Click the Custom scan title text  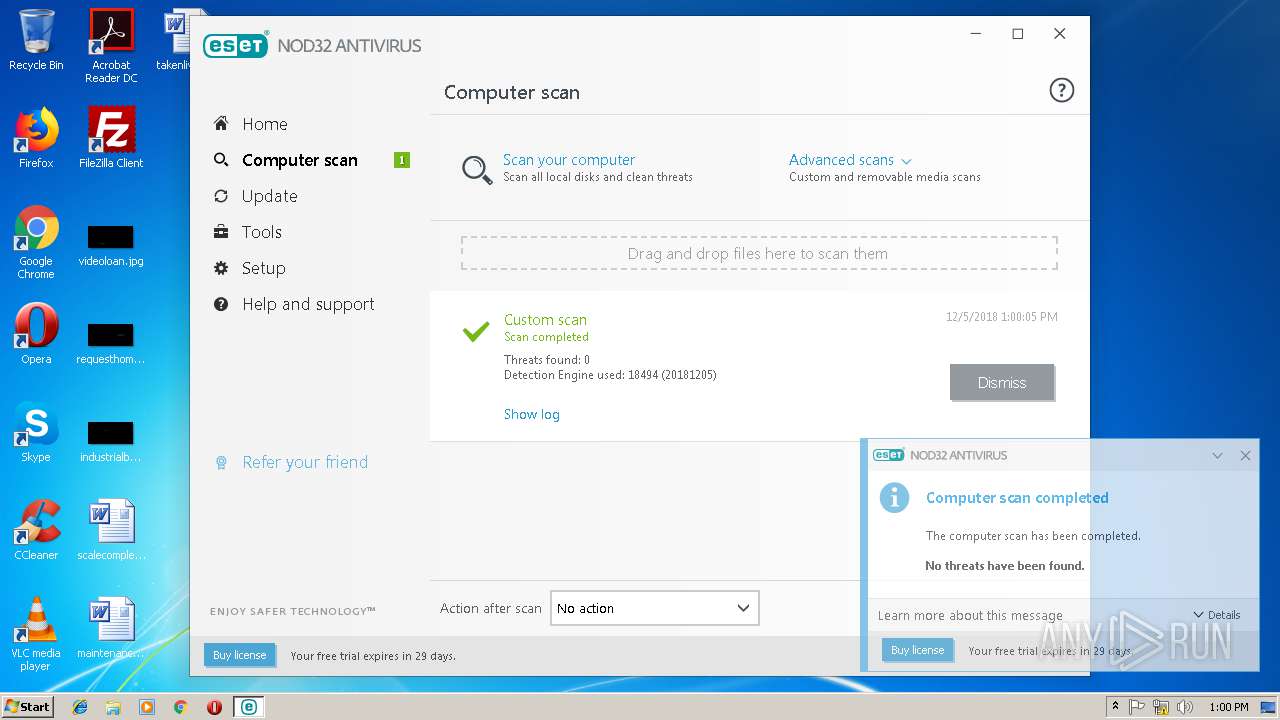point(545,320)
